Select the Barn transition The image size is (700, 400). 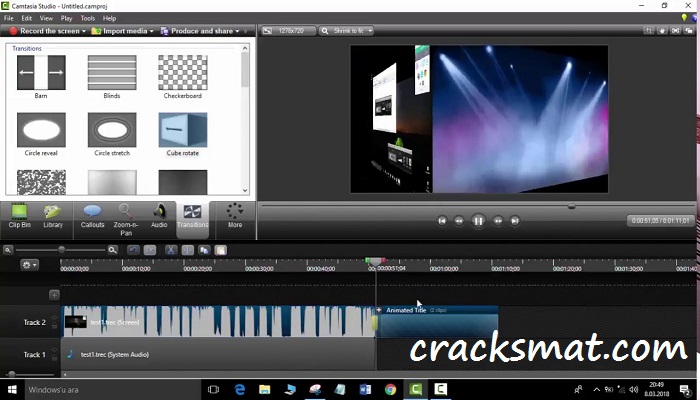(x=41, y=77)
